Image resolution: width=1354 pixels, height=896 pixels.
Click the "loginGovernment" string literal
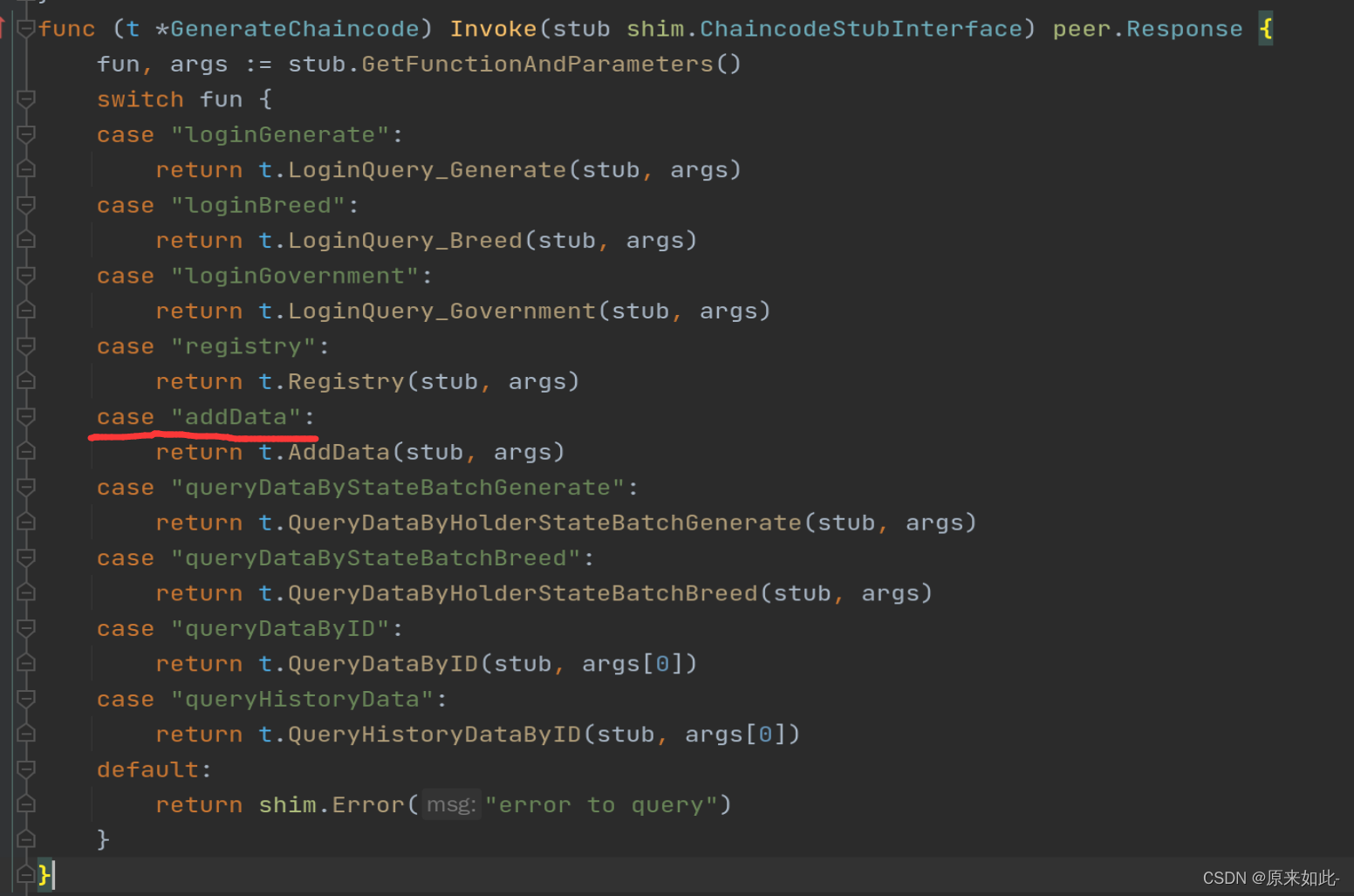point(295,276)
